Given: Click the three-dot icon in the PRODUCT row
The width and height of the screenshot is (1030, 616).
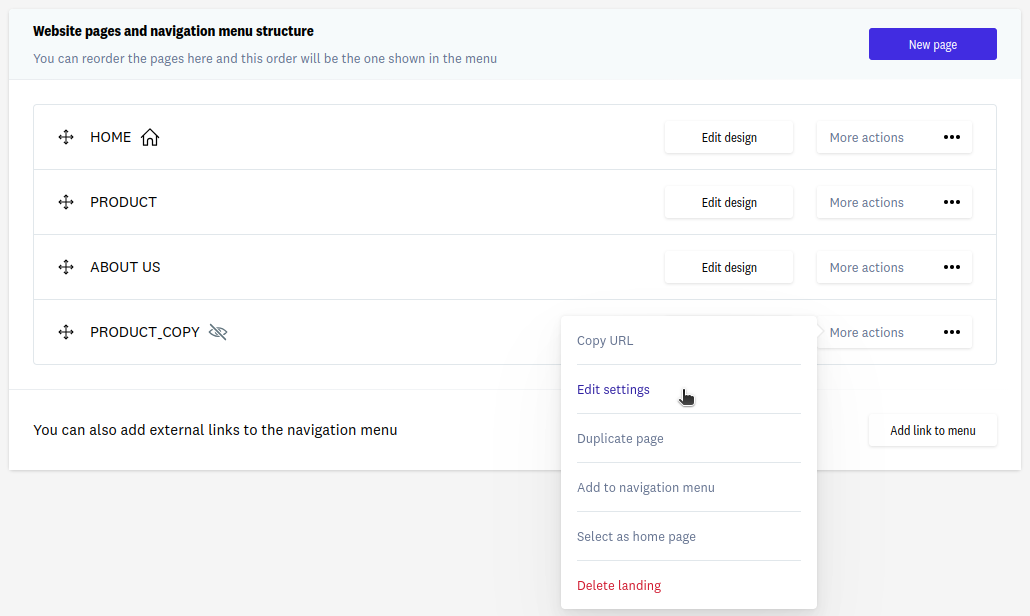Looking at the screenshot, I should (x=951, y=202).
